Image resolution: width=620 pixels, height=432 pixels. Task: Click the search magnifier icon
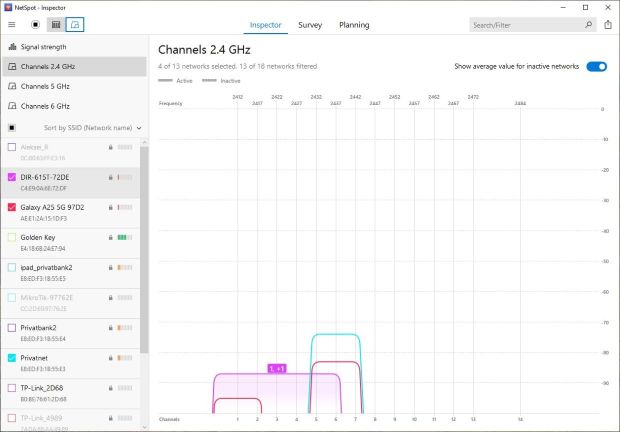[x=588, y=25]
